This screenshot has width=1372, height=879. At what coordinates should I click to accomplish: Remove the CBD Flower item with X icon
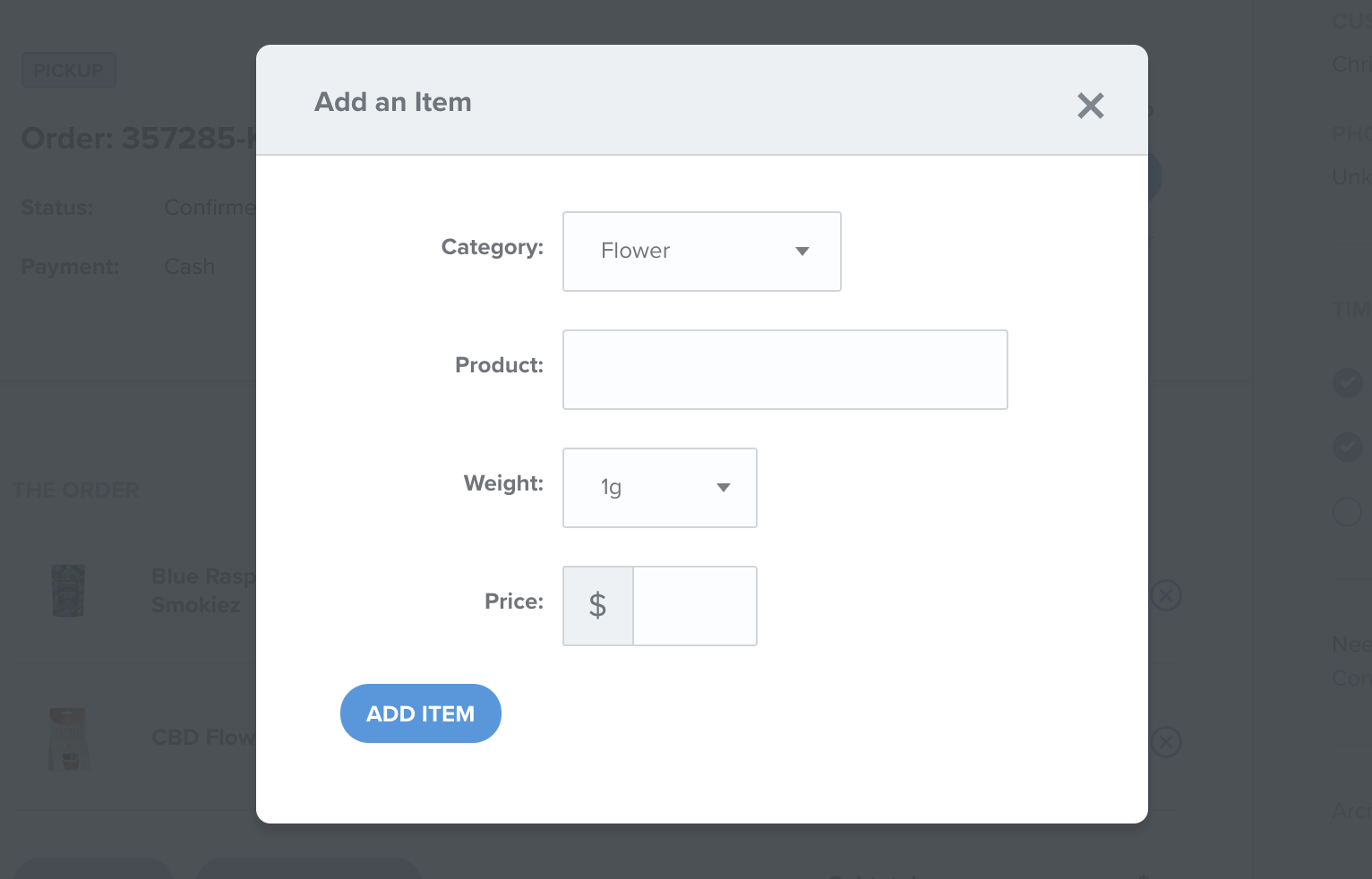(x=1165, y=742)
